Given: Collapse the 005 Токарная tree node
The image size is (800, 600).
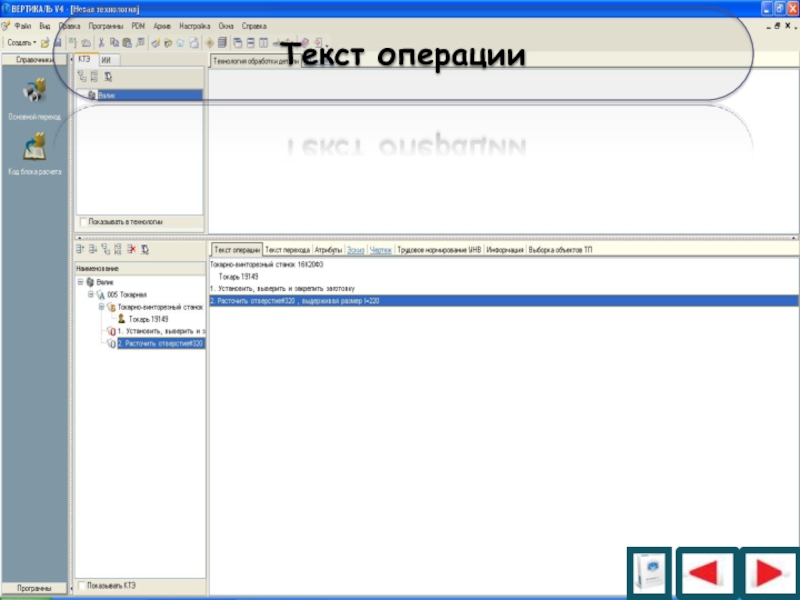Looking at the screenshot, I should 90,295.
